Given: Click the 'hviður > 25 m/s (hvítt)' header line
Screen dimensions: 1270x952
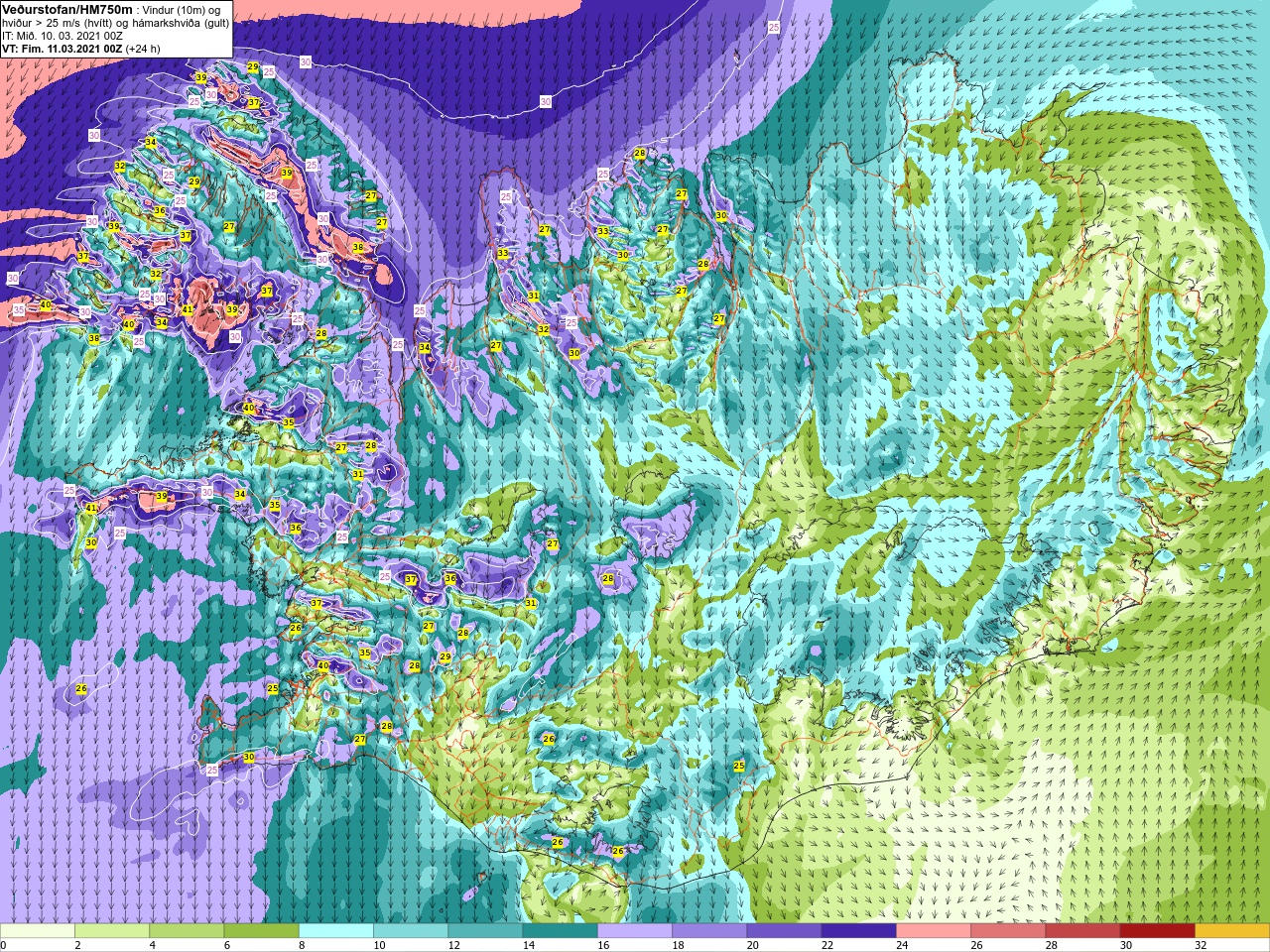Looking at the screenshot, I should coord(115,23).
